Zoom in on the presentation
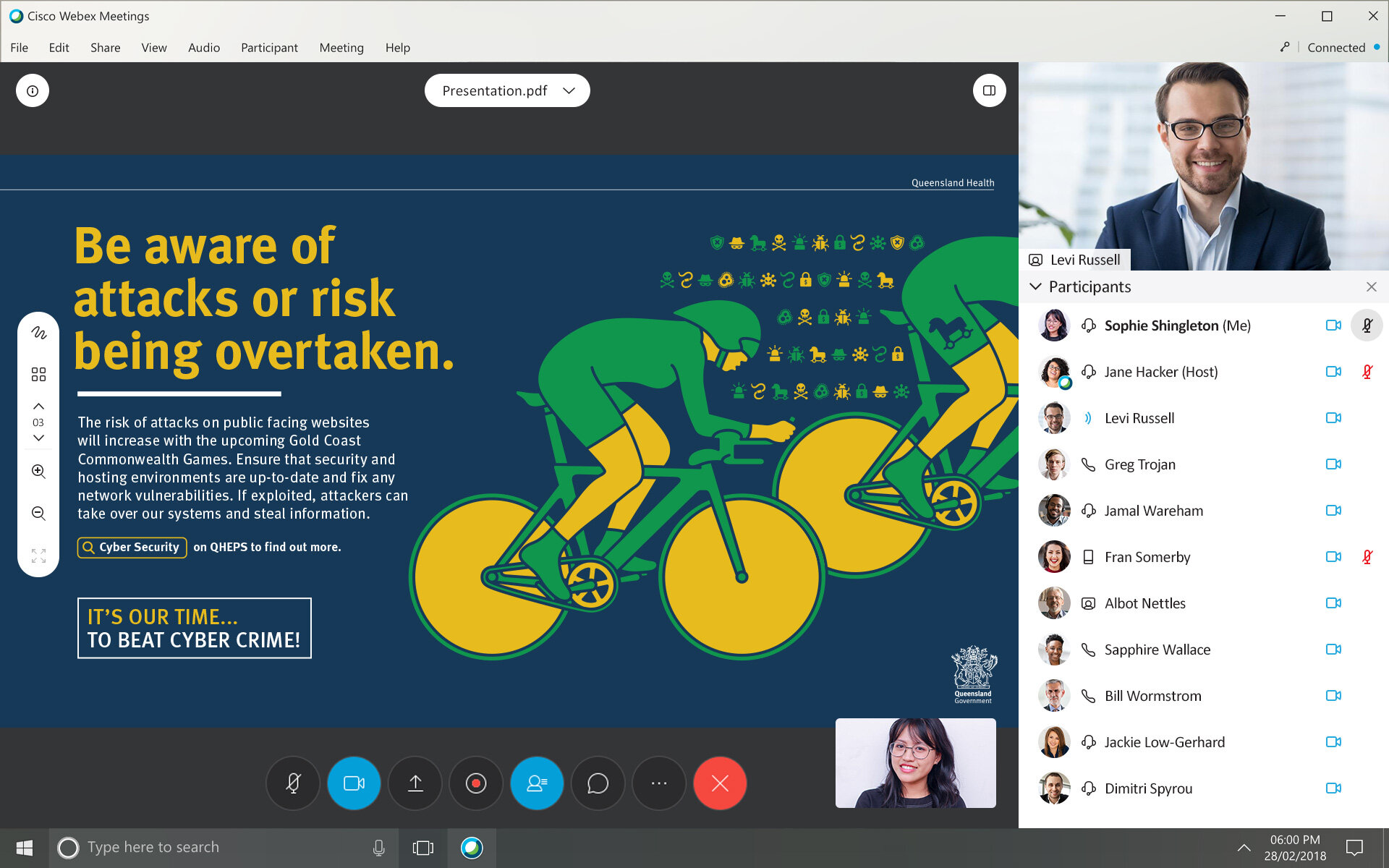This screenshot has width=1389, height=868. (x=38, y=472)
